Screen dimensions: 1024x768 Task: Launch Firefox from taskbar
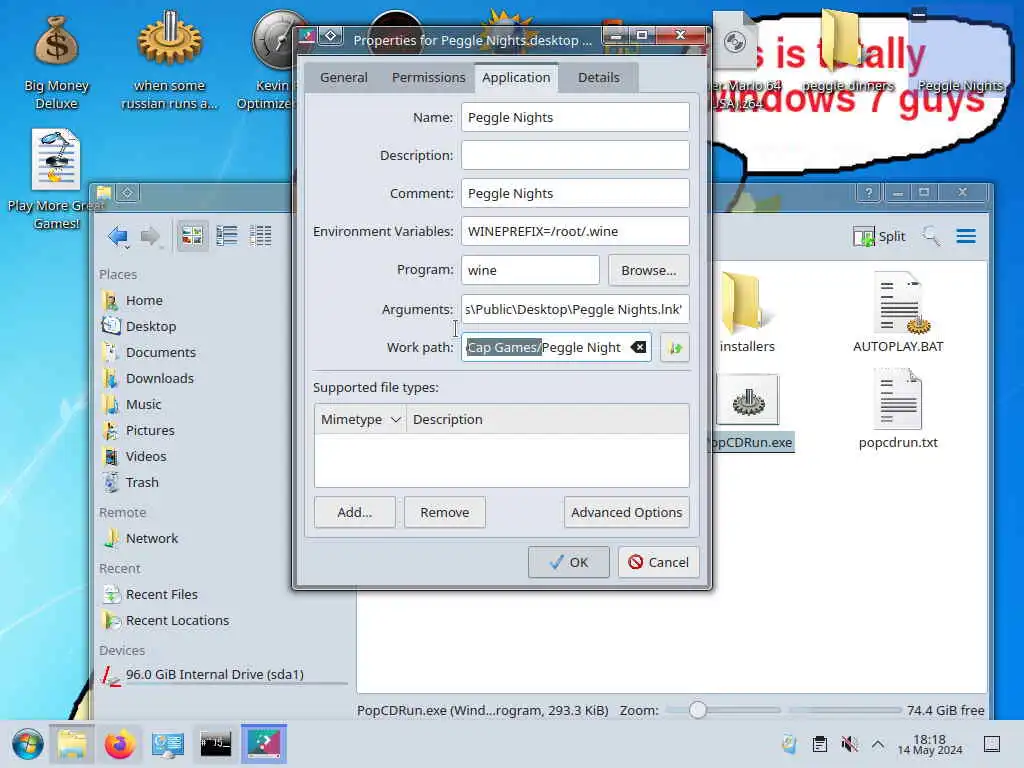120,744
